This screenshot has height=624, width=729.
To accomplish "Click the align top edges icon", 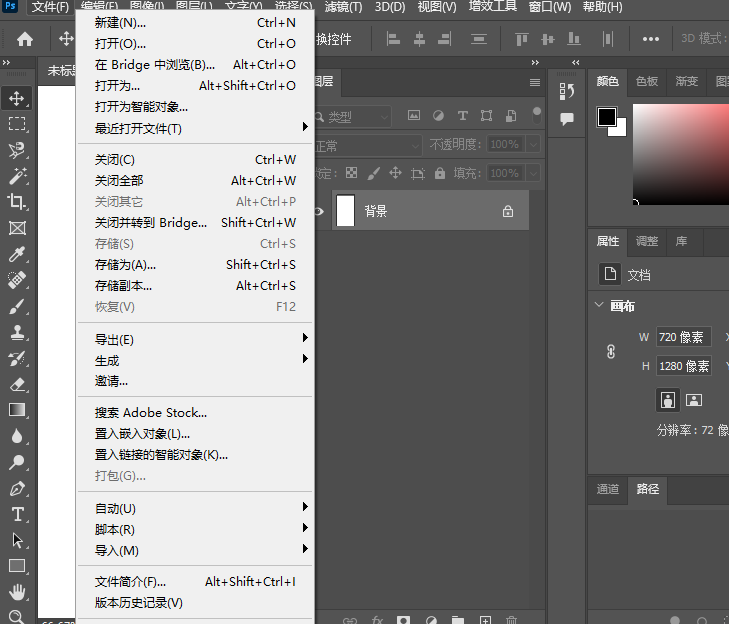I will [x=522, y=39].
